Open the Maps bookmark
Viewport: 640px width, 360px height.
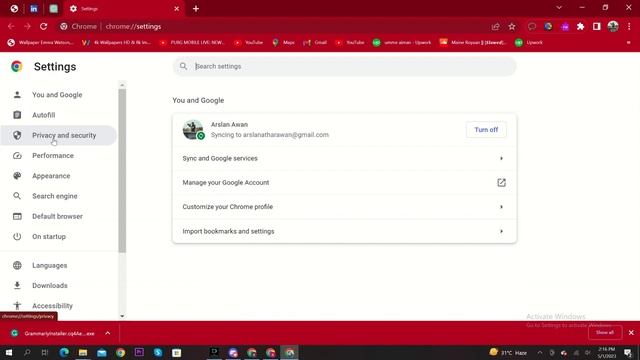point(284,42)
